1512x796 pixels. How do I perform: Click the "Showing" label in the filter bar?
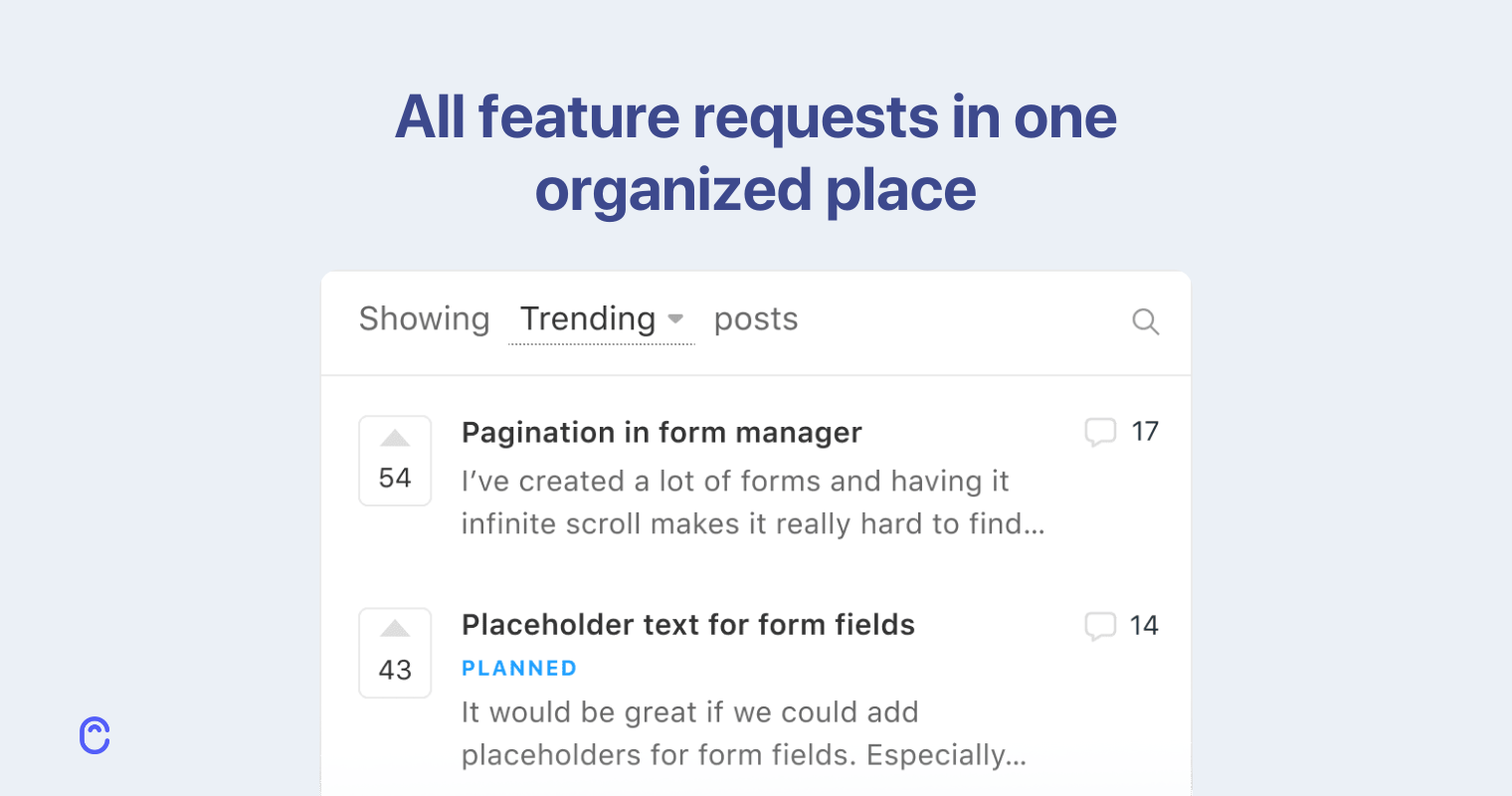424,319
